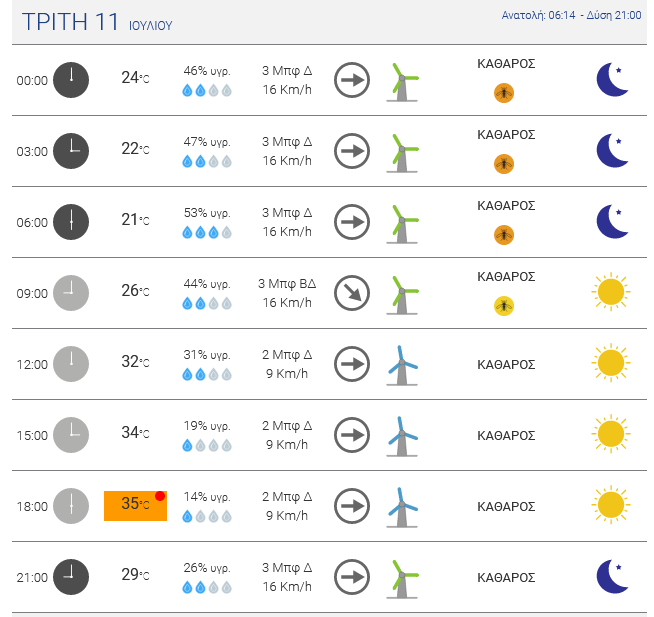Click the sun icon at 09:00
Screen dimensions: 654x617
611,293
